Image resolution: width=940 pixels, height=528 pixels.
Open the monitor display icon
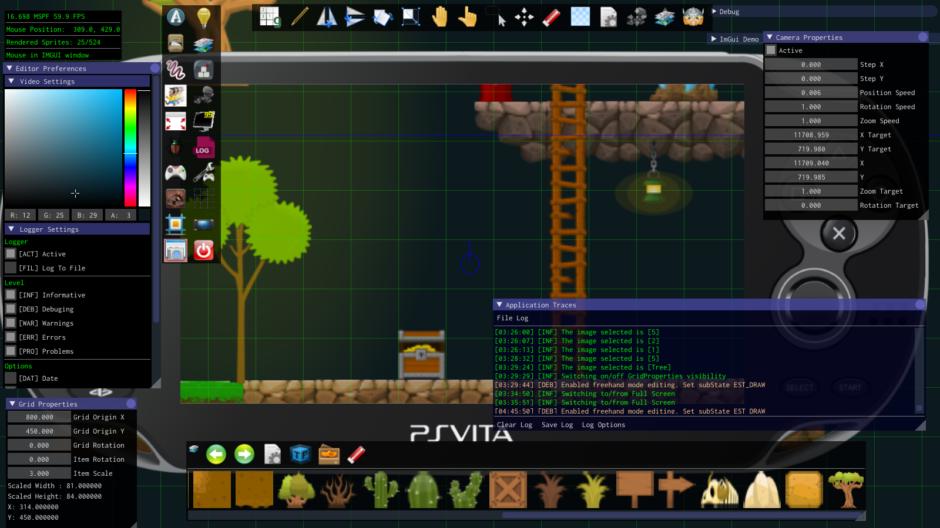203,122
